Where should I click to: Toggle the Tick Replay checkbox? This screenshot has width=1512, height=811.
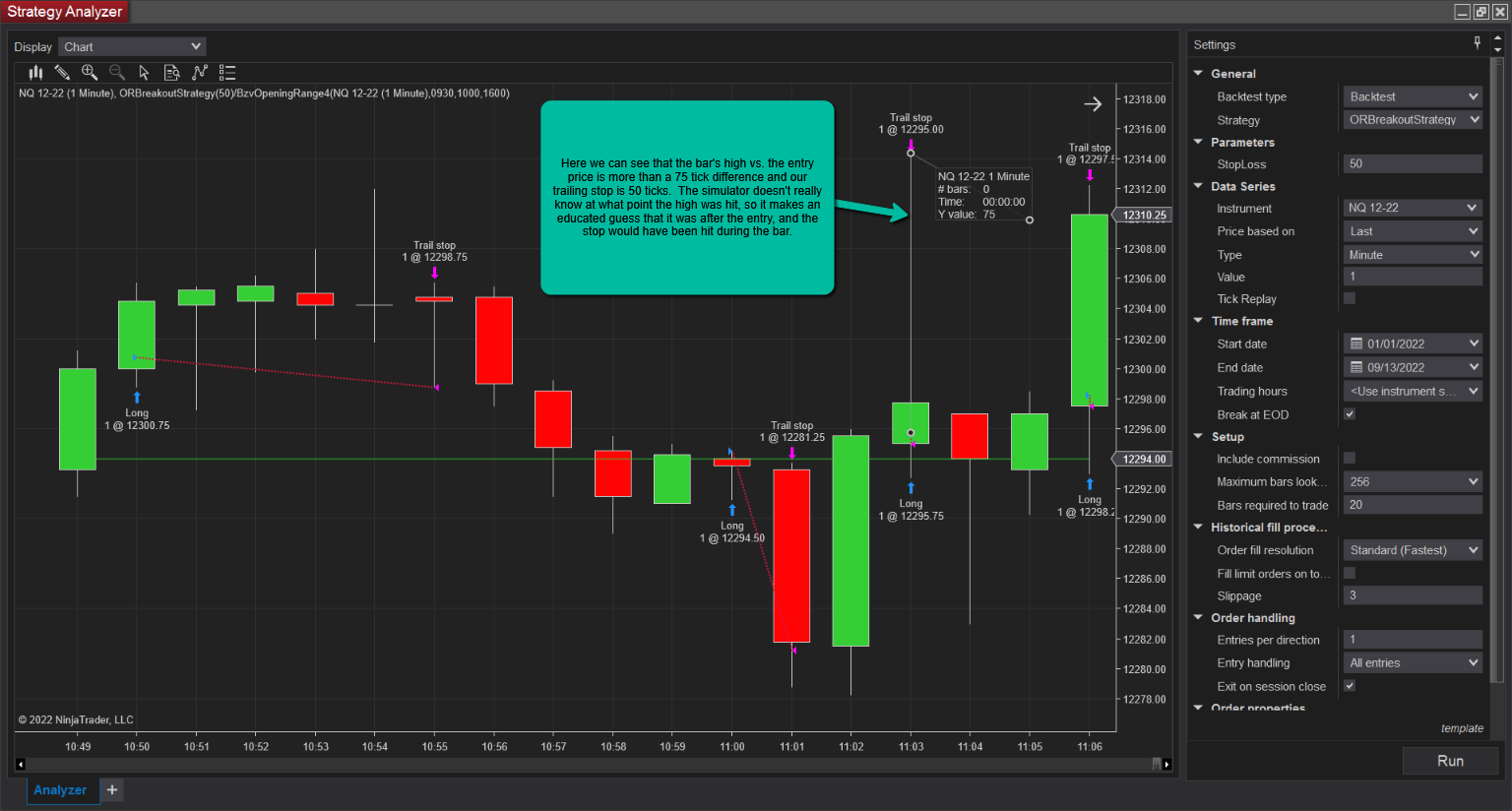coord(1350,298)
